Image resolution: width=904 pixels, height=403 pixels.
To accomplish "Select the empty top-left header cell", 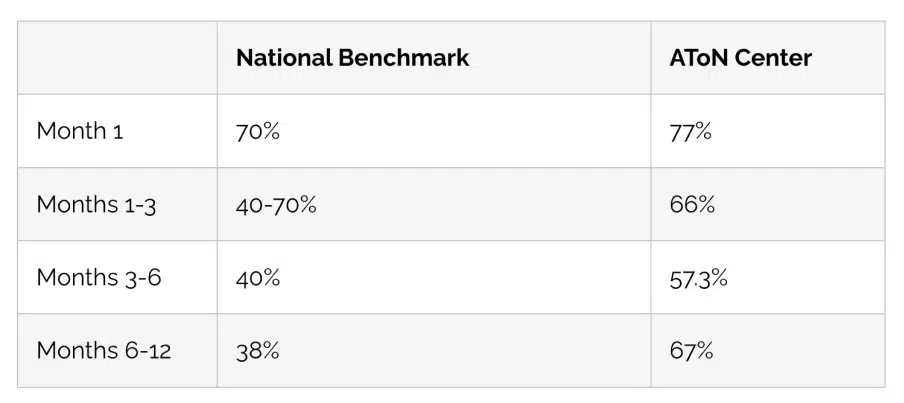I will [x=117, y=58].
